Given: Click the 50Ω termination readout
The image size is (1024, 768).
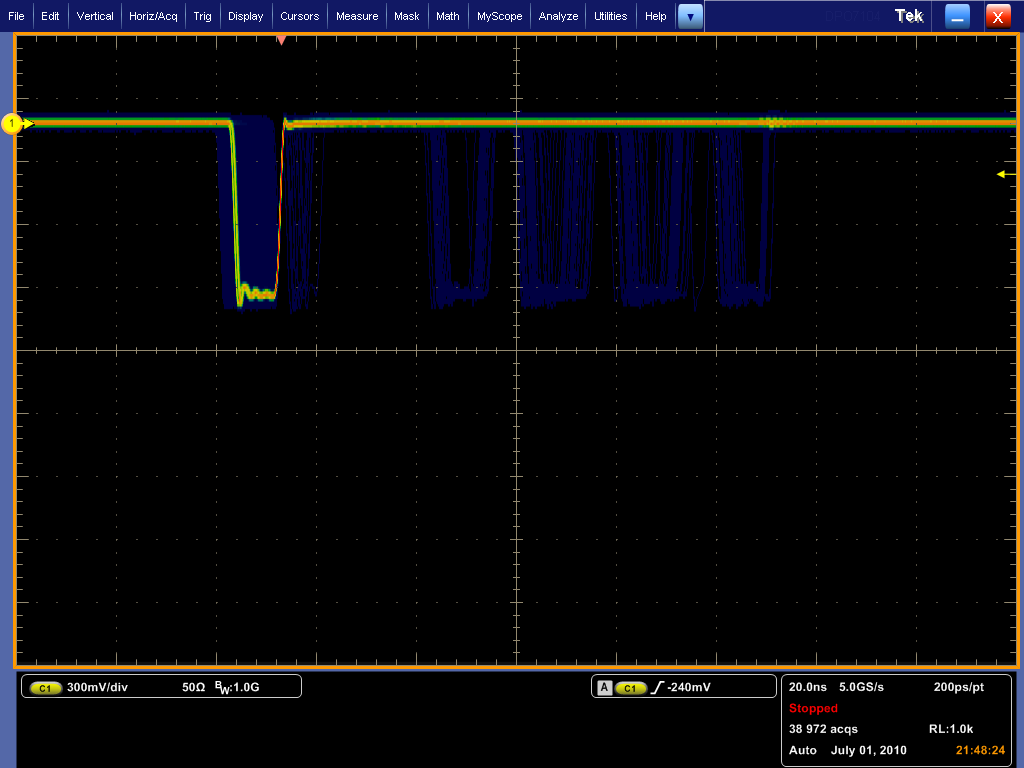Looking at the screenshot, I should pyautogui.click(x=193, y=687).
